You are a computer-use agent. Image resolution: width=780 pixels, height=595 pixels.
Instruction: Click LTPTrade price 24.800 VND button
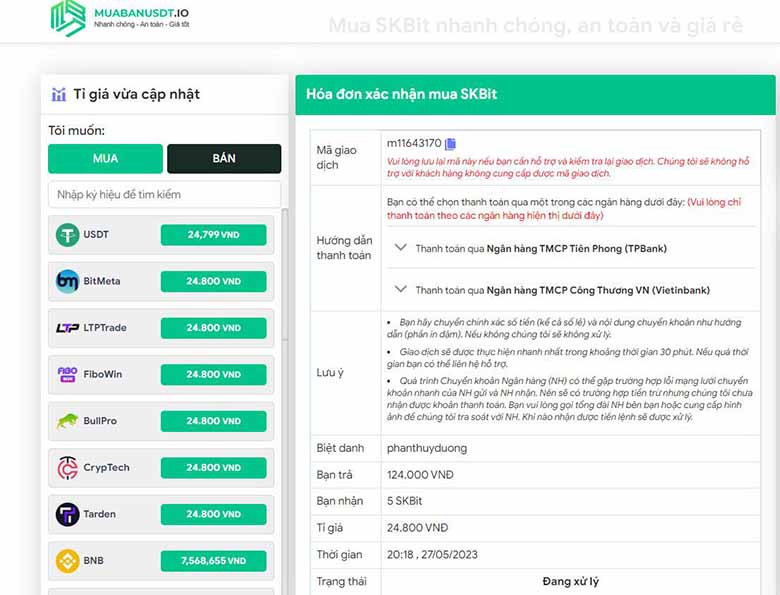213,328
